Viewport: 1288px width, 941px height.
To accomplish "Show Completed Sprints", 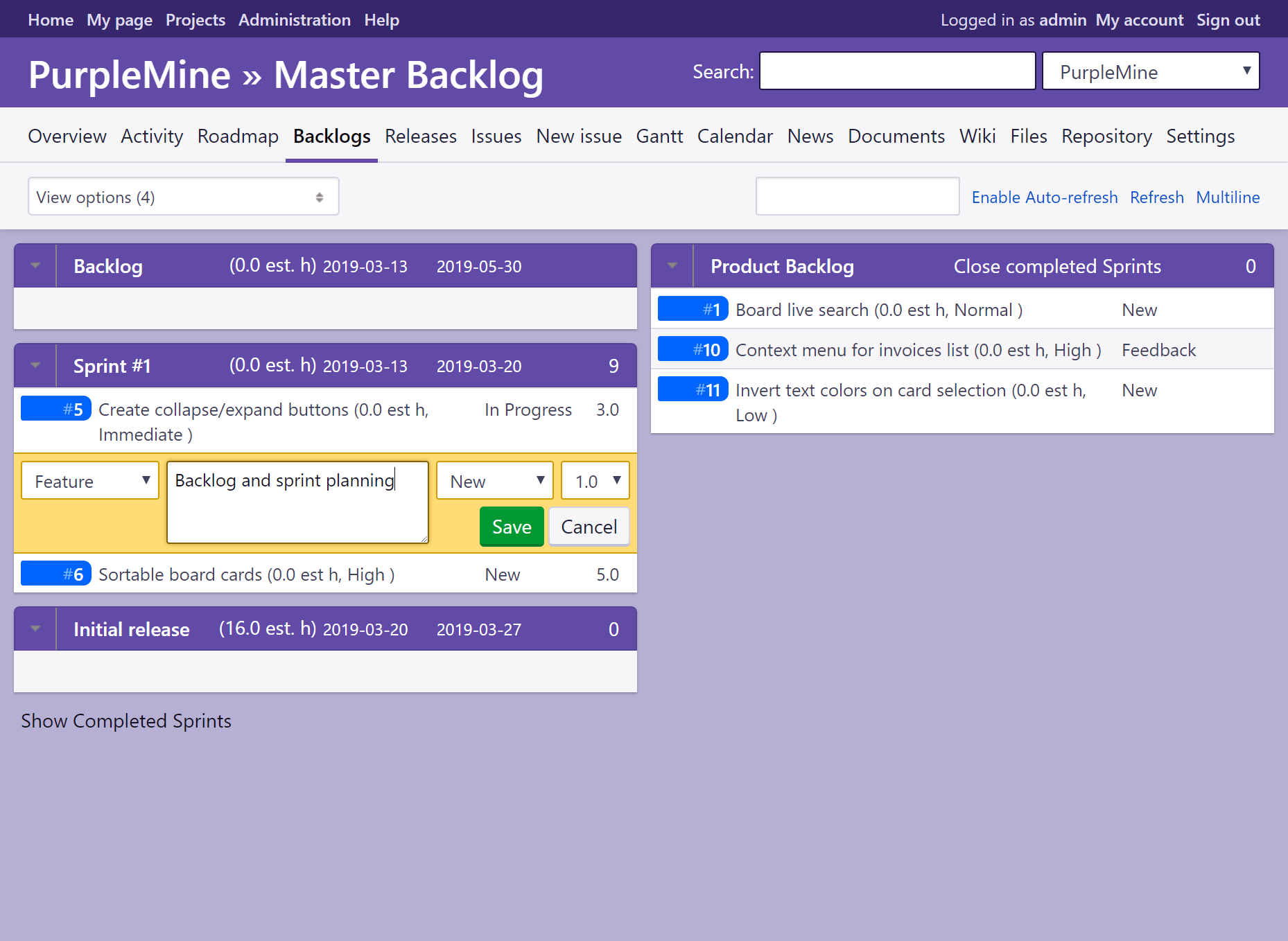I will (x=126, y=721).
